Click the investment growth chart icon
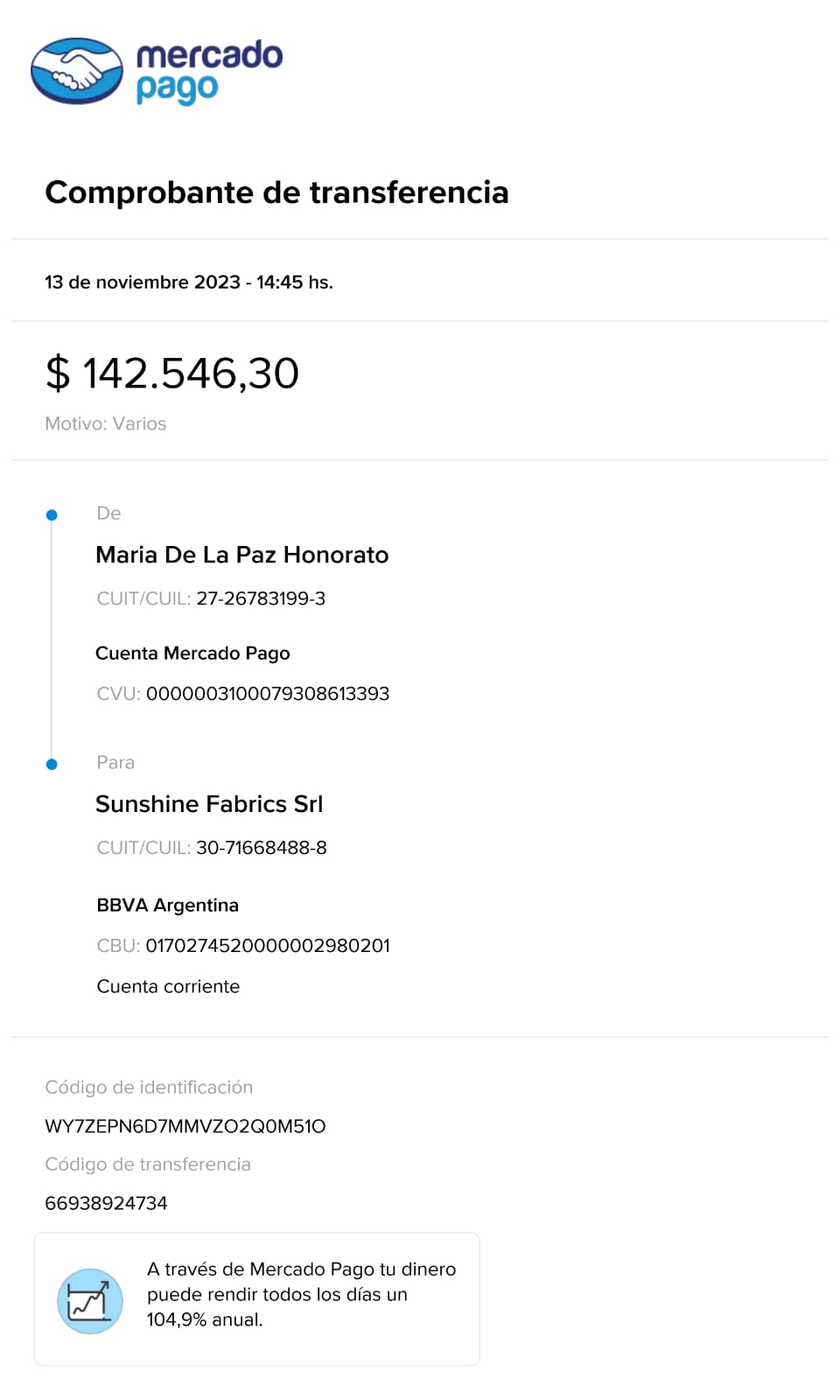 pos(89,1301)
